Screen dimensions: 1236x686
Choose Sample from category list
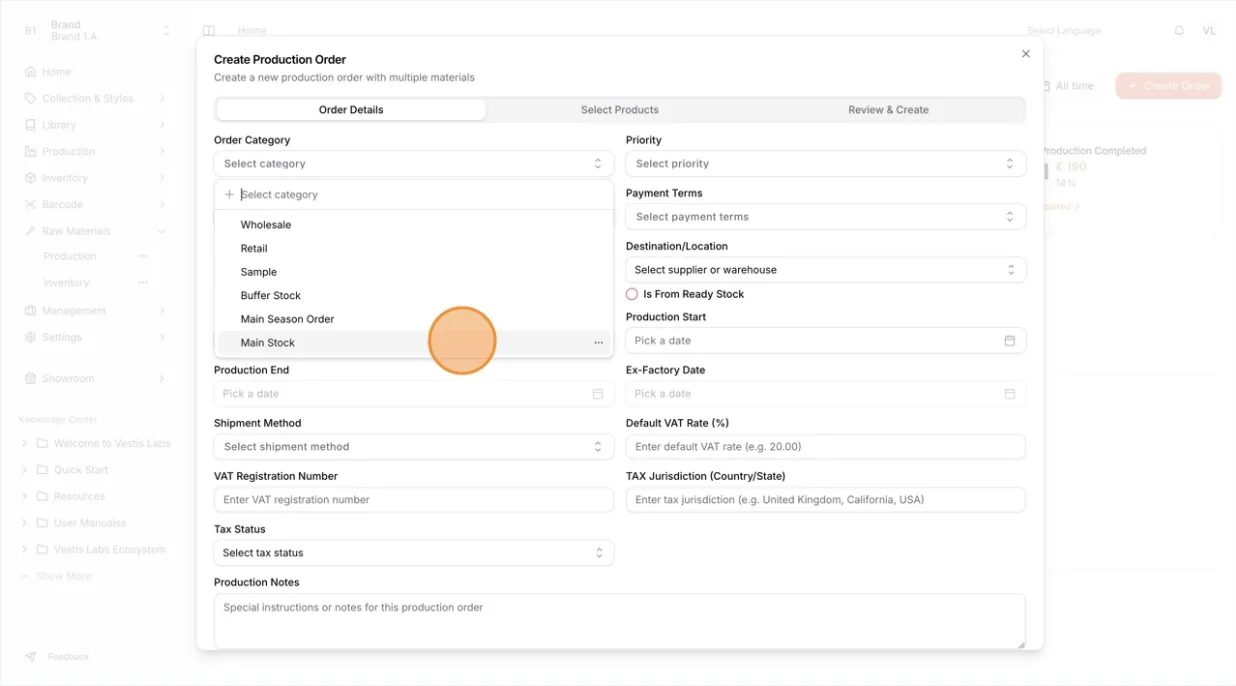coord(415,272)
